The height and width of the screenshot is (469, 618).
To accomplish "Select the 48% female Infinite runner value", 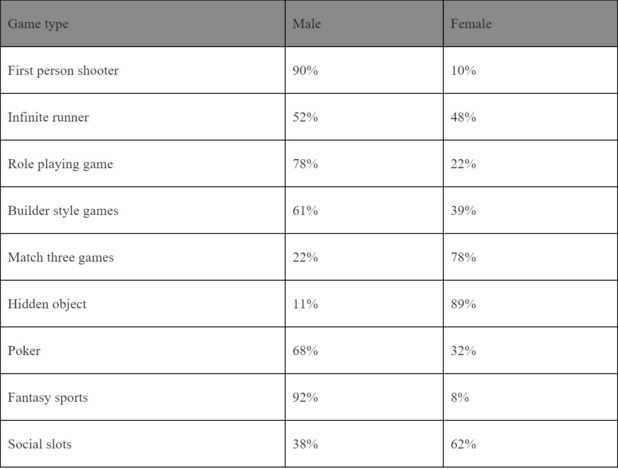I will pyautogui.click(x=463, y=117).
